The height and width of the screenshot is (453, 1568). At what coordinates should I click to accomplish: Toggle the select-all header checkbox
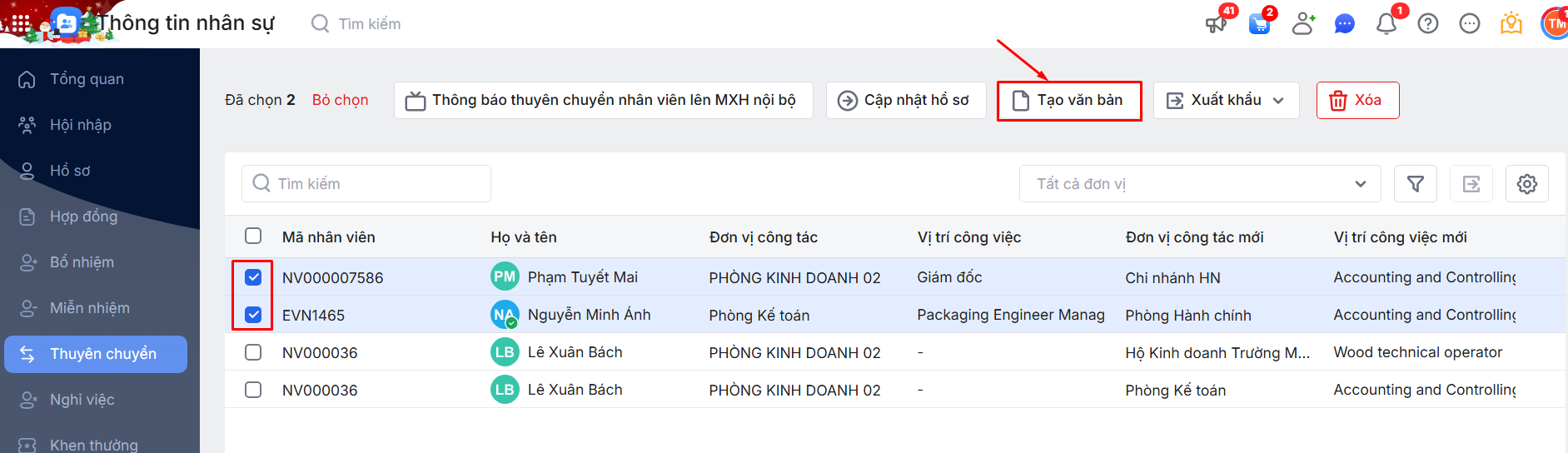pos(253,236)
